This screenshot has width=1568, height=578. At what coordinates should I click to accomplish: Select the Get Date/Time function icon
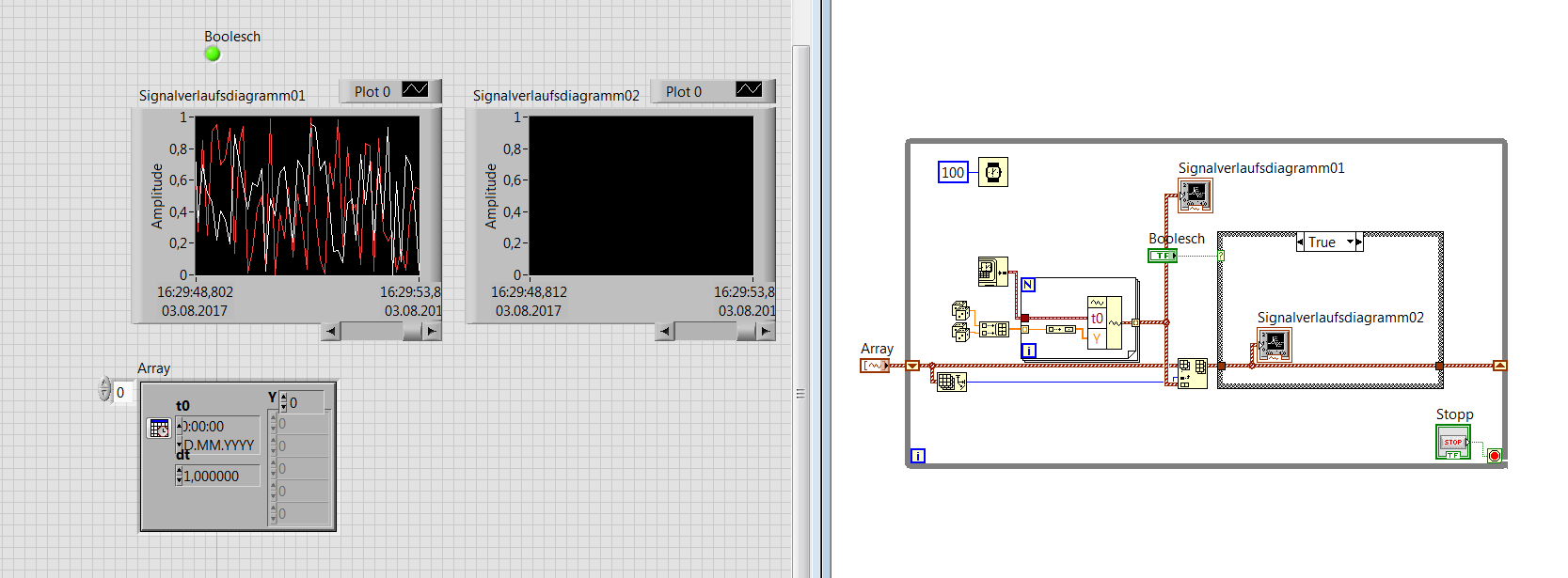[x=993, y=272]
